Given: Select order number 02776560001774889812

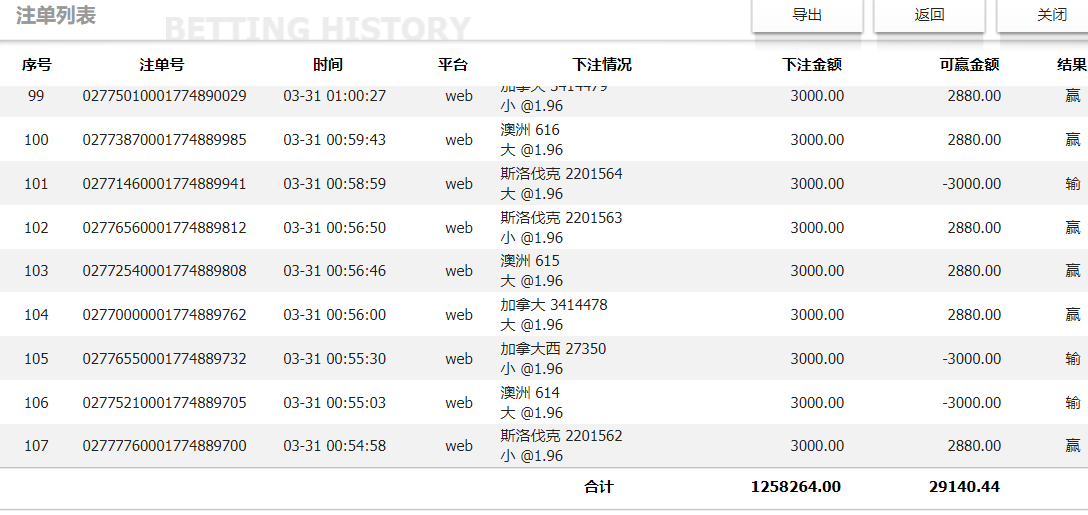Looking at the screenshot, I should [x=164, y=228].
